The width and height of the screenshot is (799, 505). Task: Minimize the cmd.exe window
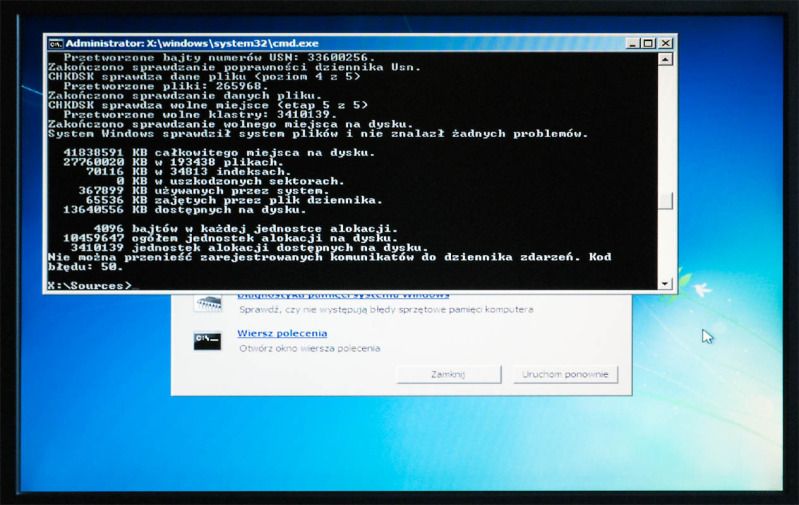(632, 43)
